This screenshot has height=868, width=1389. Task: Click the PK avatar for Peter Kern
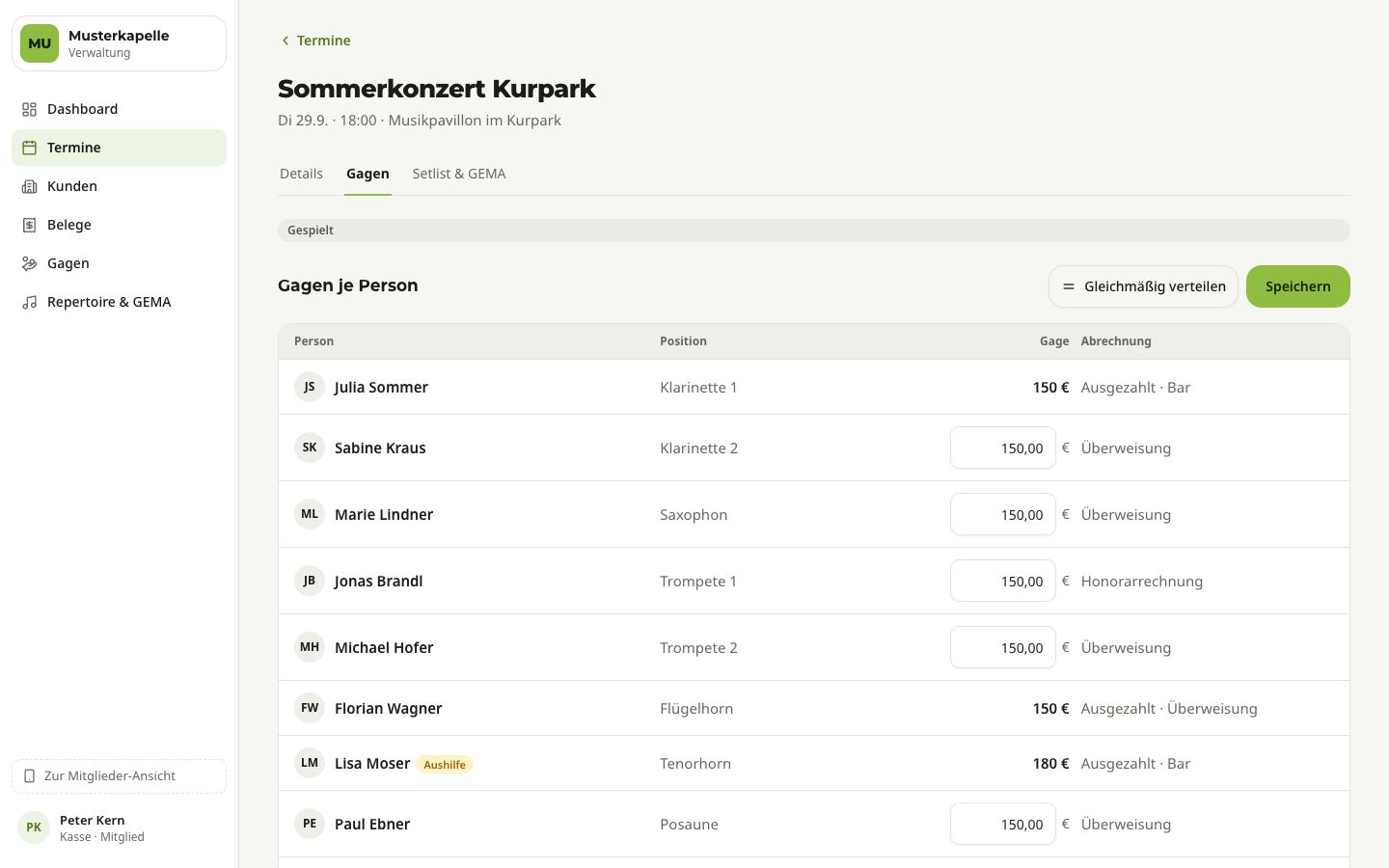tap(34, 827)
